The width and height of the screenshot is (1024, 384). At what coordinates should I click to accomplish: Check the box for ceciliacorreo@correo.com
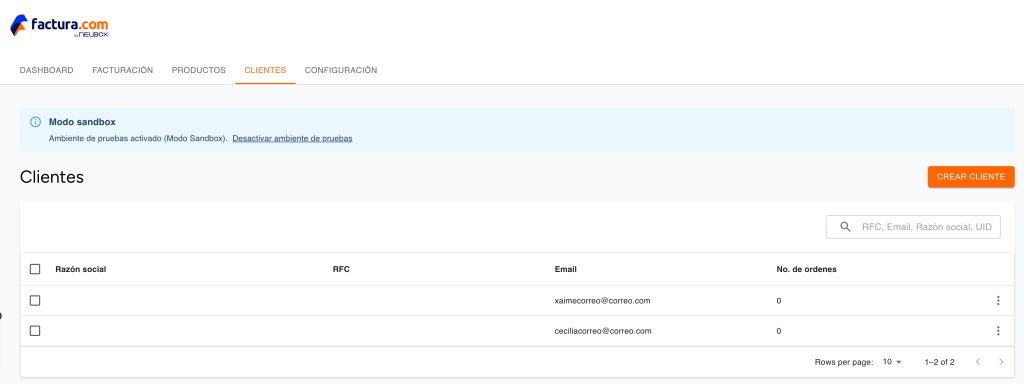(x=35, y=331)
